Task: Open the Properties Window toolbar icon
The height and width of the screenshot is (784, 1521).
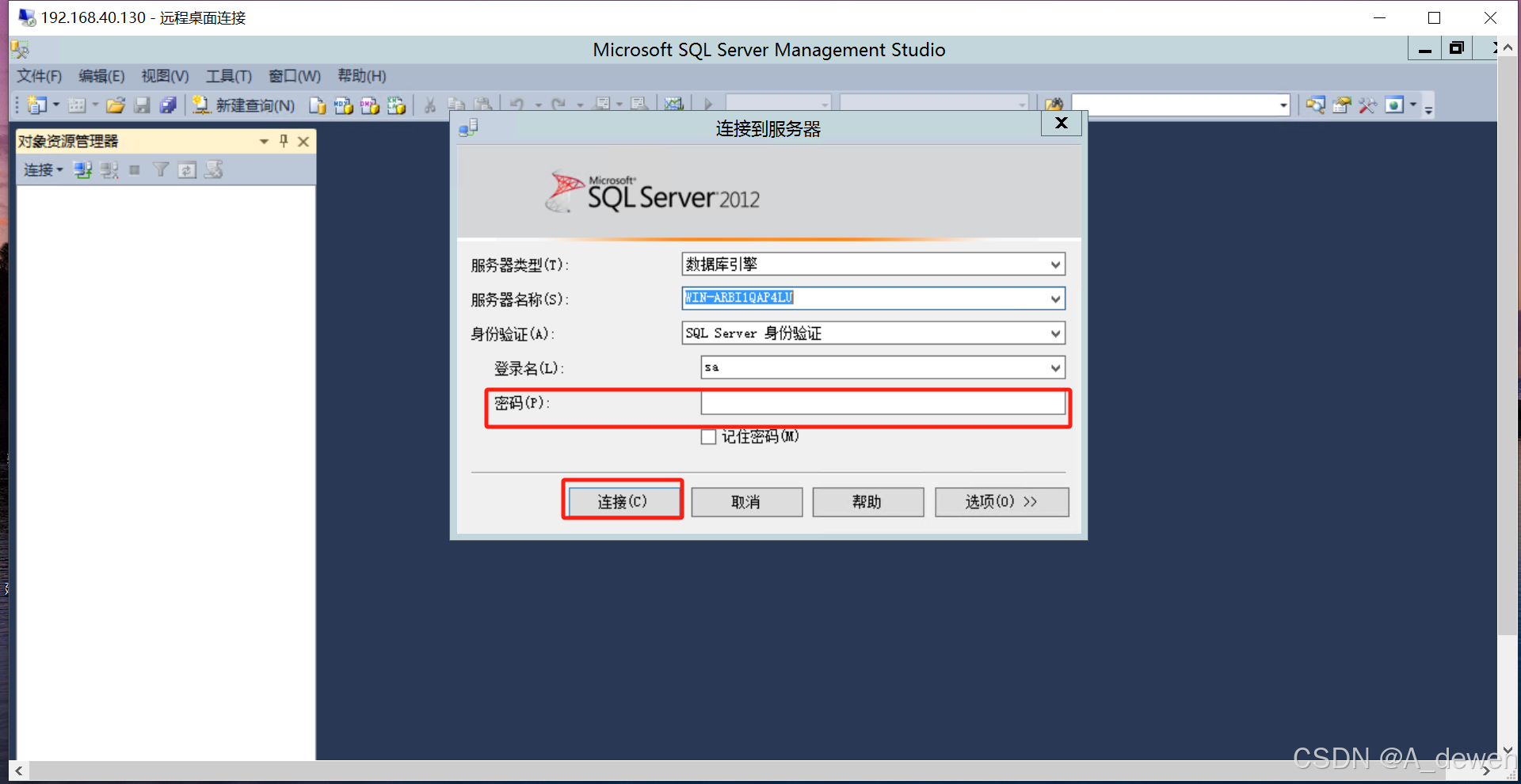Action: [x=1342, y=105]
